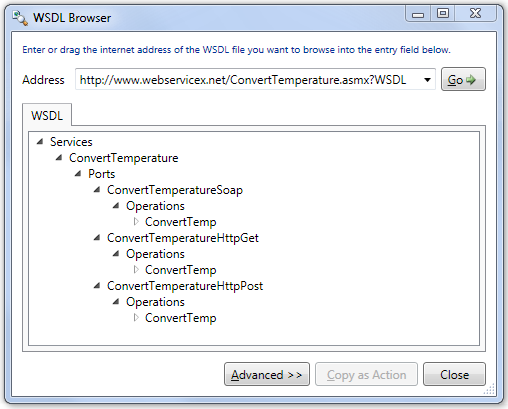Click the Go button with green arrow

pyautogui.click(x=463, y=79)
